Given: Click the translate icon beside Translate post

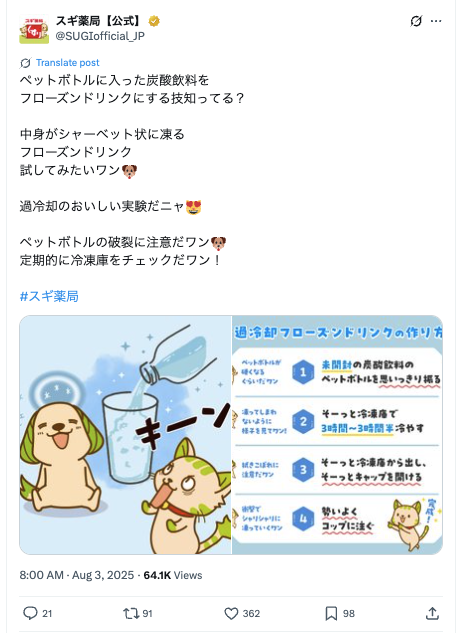Looking at the screenshot, I should [x=25, y=63].
